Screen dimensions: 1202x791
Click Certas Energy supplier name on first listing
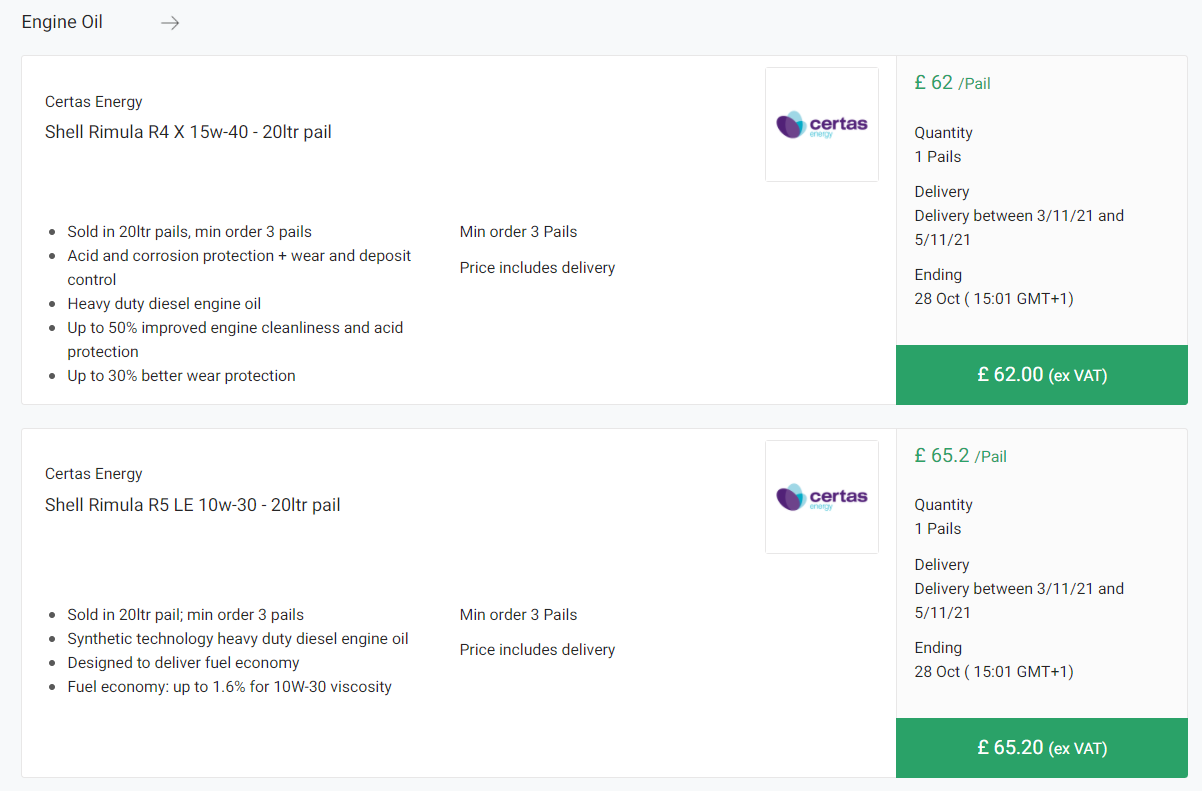(x=94, y=101)
